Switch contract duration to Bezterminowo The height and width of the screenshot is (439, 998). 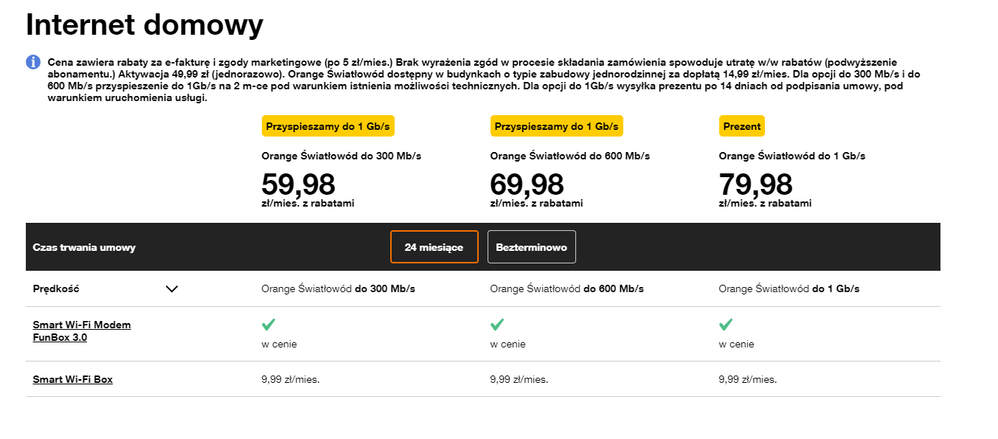pos(531,247)
